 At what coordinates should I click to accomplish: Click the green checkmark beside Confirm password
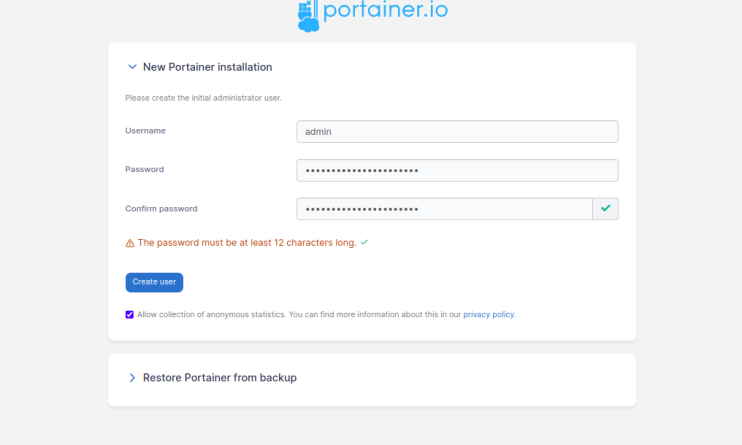(x=605, y=209)
